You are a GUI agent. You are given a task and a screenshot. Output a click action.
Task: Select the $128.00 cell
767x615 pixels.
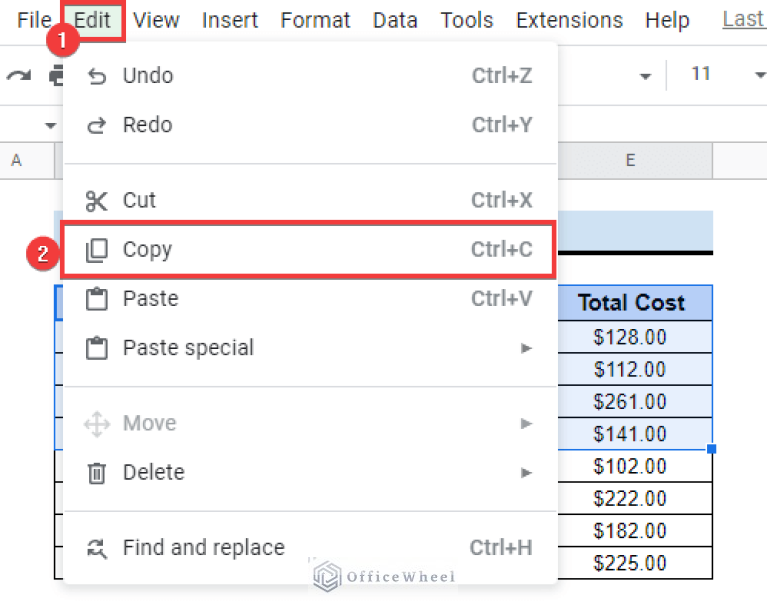coord(634,337)
